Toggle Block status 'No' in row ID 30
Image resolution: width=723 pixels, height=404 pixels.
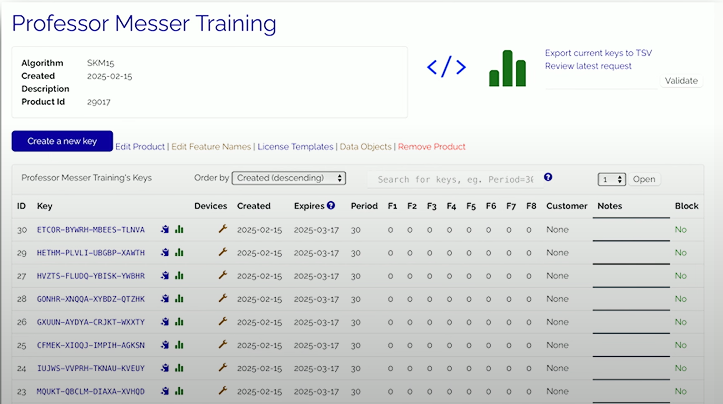point(681,230)
